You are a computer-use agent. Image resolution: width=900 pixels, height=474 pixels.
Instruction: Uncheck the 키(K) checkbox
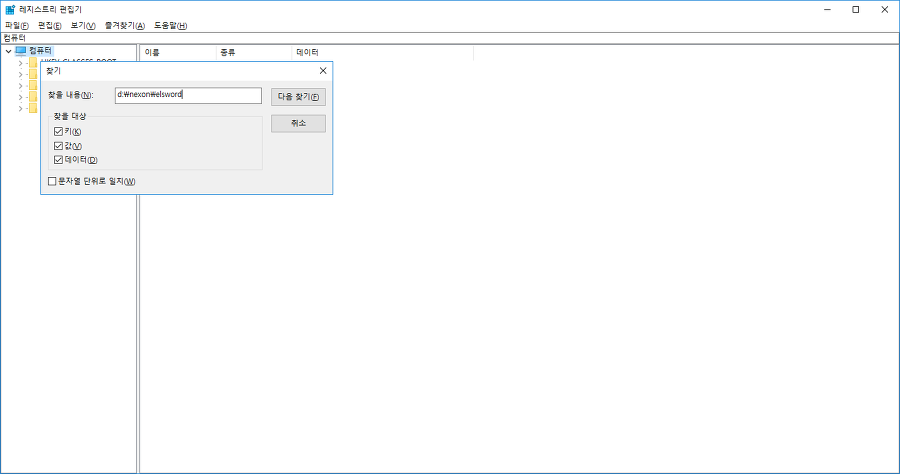point(58,132)
